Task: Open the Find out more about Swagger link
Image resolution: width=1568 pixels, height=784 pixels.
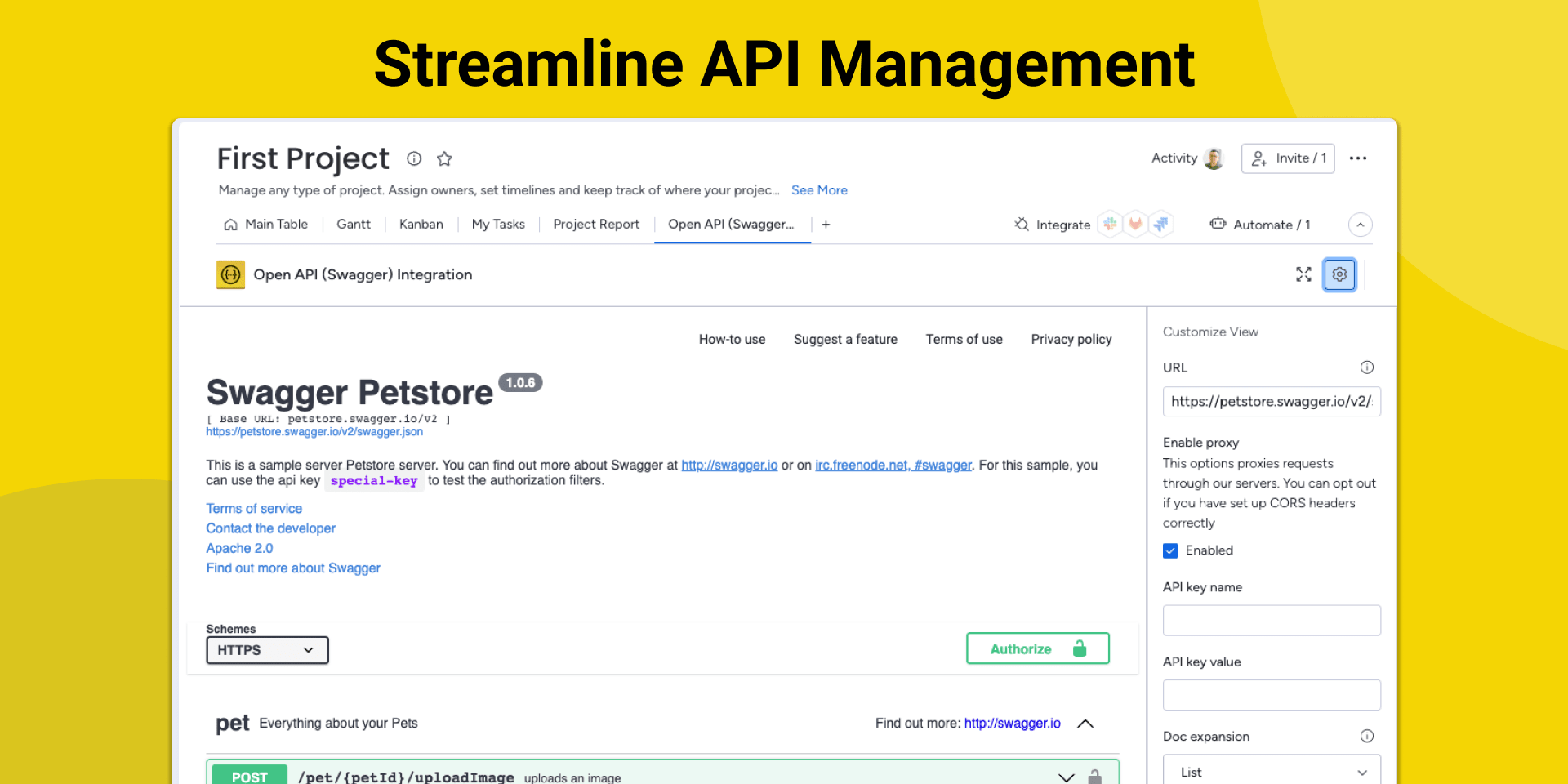Action: pos(293,568)
